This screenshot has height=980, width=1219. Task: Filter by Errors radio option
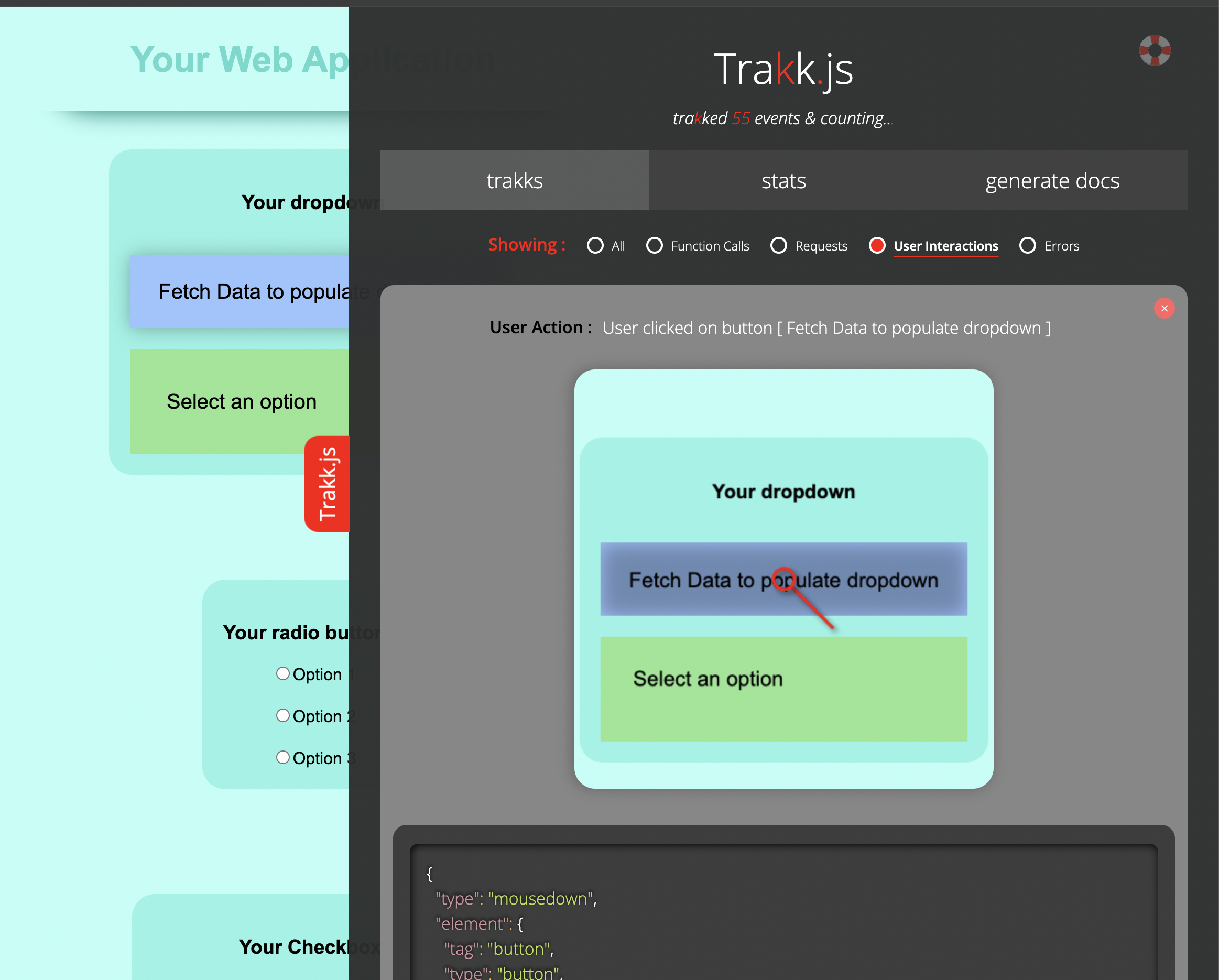click(1027, 245)
